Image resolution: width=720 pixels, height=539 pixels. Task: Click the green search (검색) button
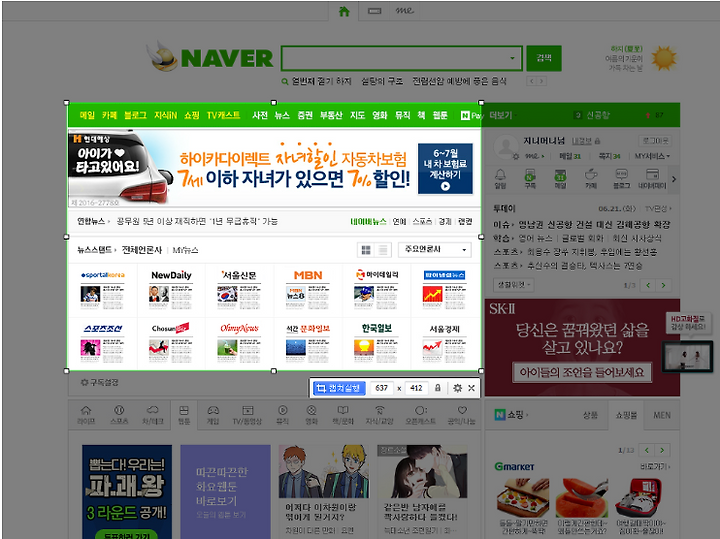(544, 58)
